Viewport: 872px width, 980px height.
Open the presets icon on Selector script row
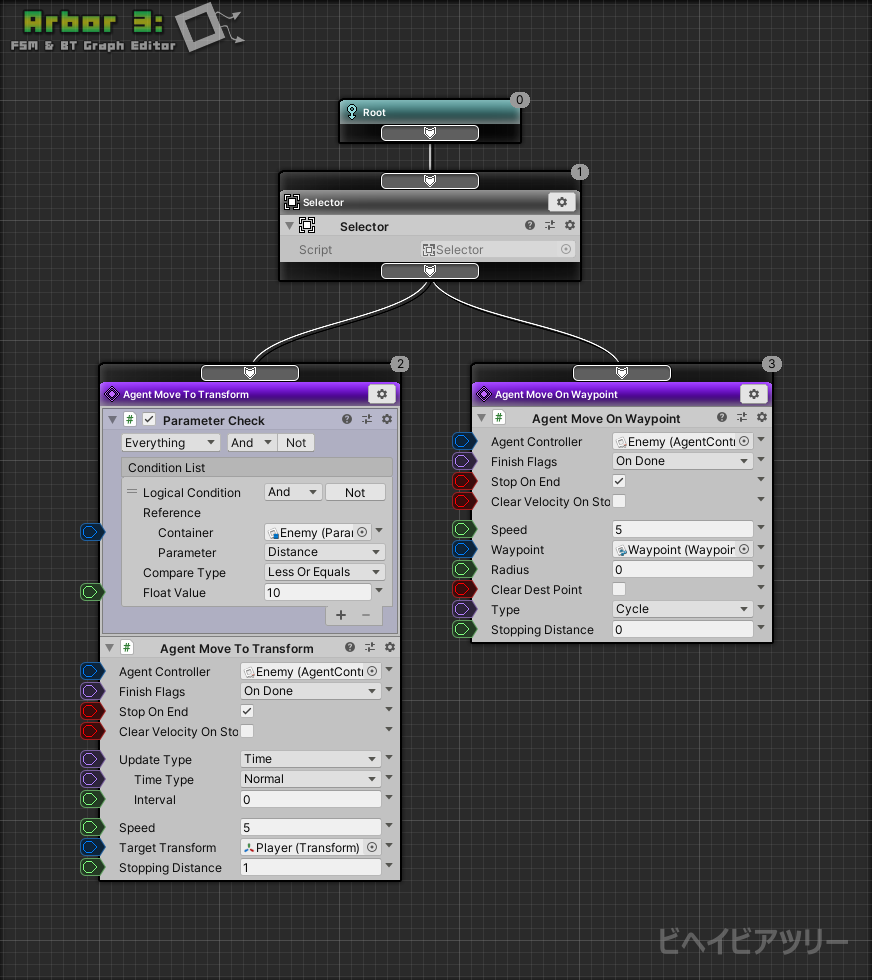[550, 227]
